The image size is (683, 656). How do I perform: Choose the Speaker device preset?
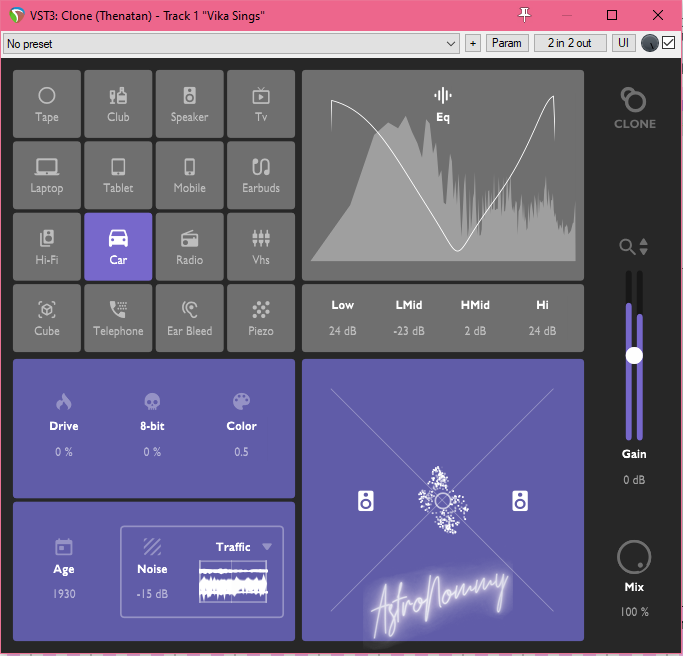pos(189,104)
